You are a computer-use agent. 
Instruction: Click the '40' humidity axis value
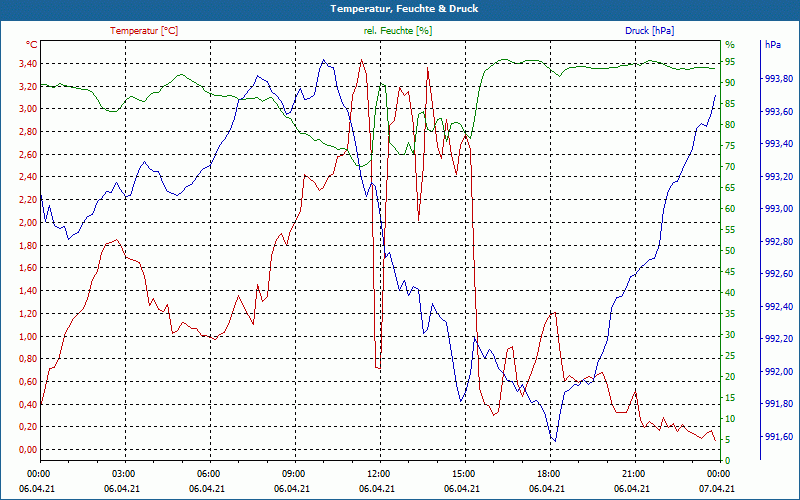pyautogui.click(x=730, y=292)
